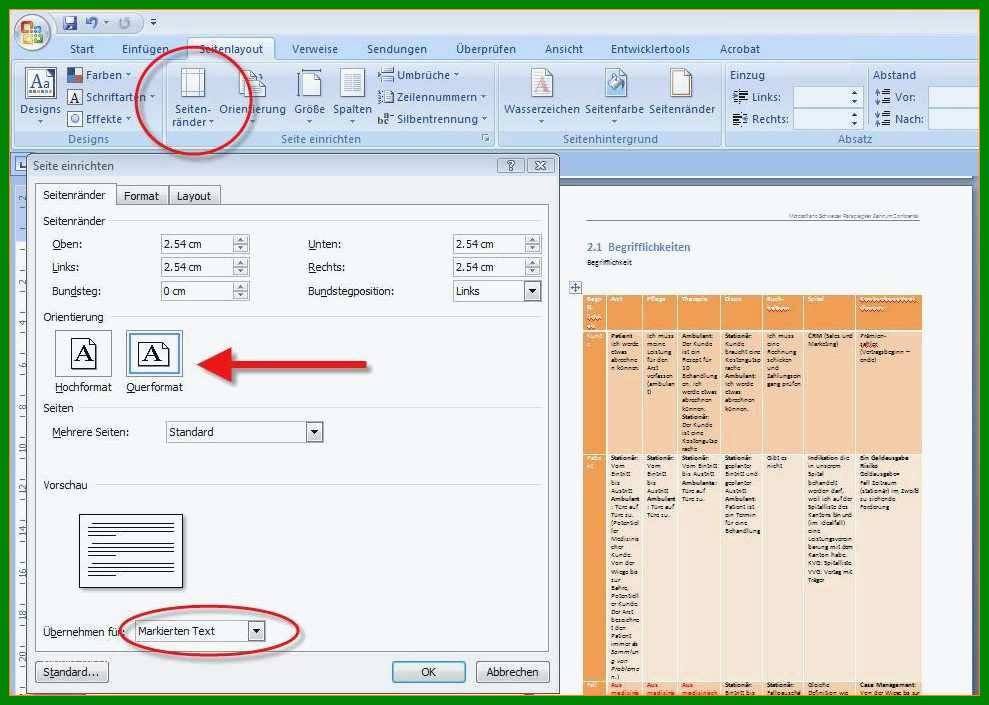Switch to the Entwicklertools ribbon tab
This screenshot has height=705, width=989.
click(x=650, y=49)
